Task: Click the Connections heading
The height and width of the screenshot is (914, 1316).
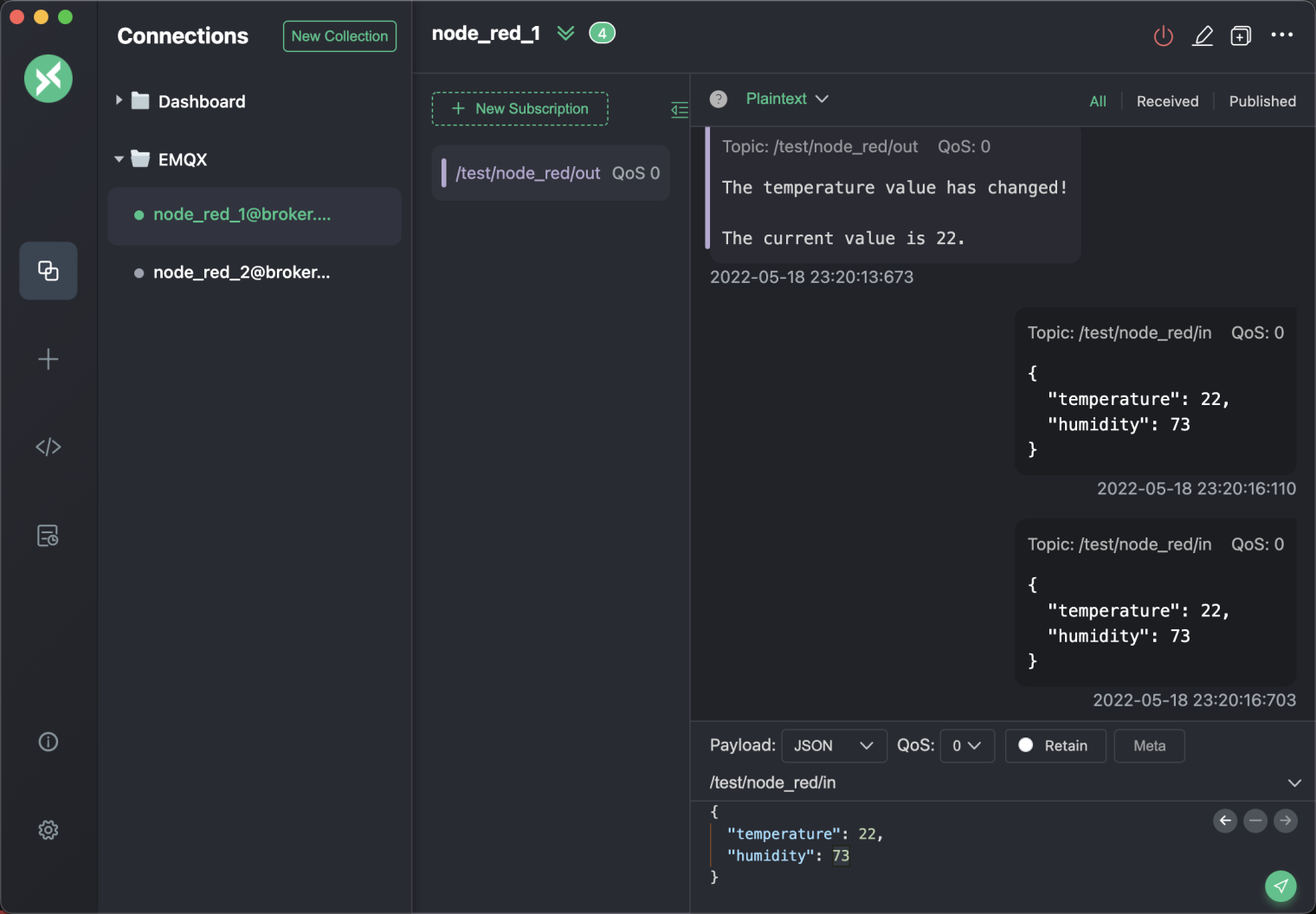Action: click(183, 36)
